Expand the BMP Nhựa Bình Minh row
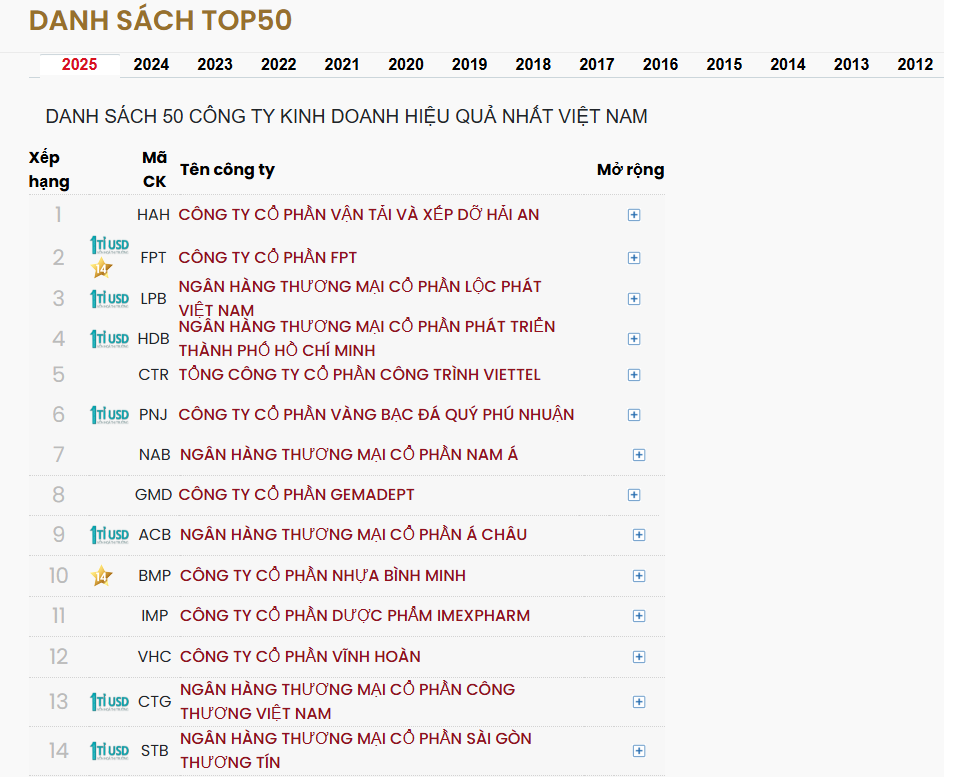The image size is (960, 777). (x=639, y=576)
